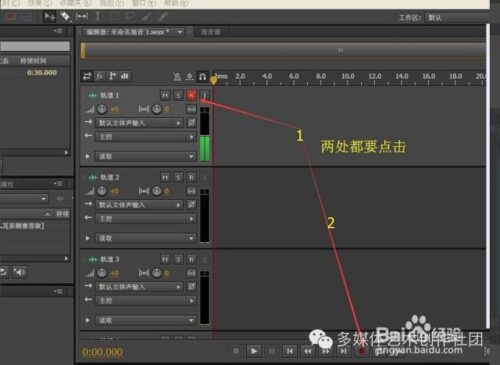Screen dimensions: 500x365
Task: Show the inputs/outputs track controls
Action: pyautogui.click(x=87, y=76)
